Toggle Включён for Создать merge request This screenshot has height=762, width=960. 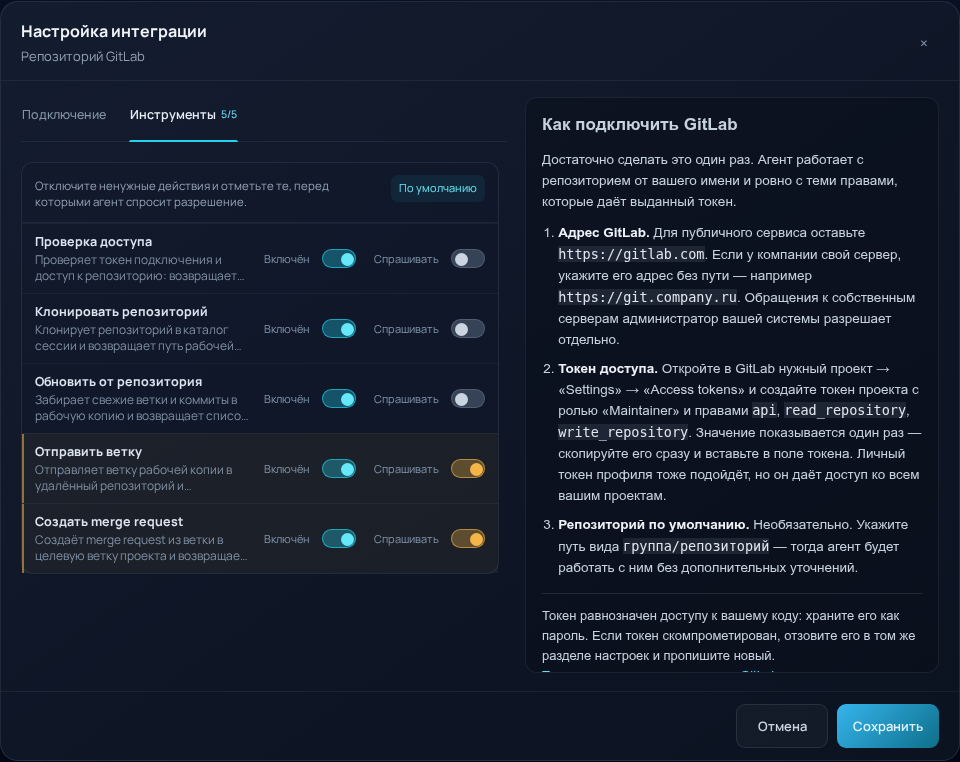339,539
